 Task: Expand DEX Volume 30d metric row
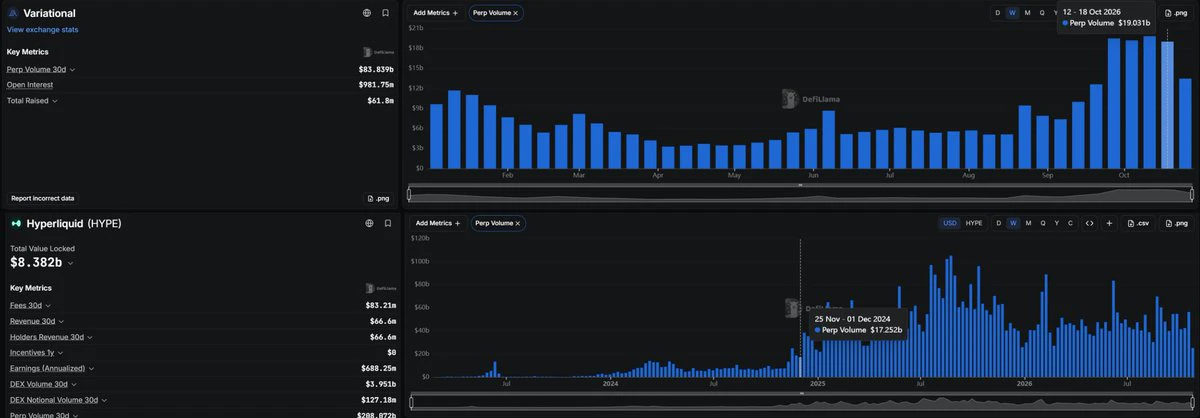coord(76,384)
